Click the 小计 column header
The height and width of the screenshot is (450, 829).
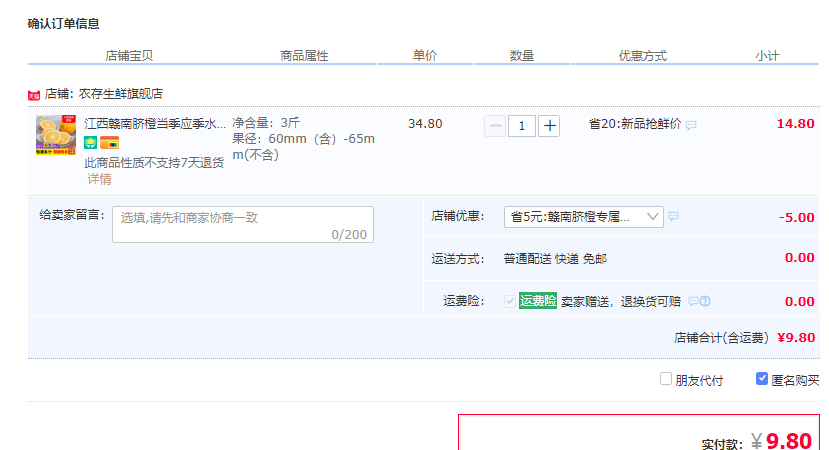(x=767, y=56)
